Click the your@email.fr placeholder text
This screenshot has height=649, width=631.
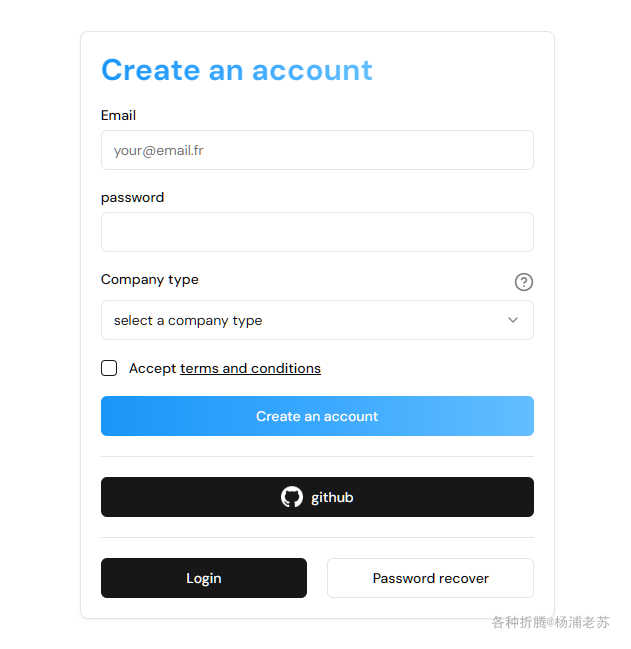pyautogui.click(x=158, y=151)
